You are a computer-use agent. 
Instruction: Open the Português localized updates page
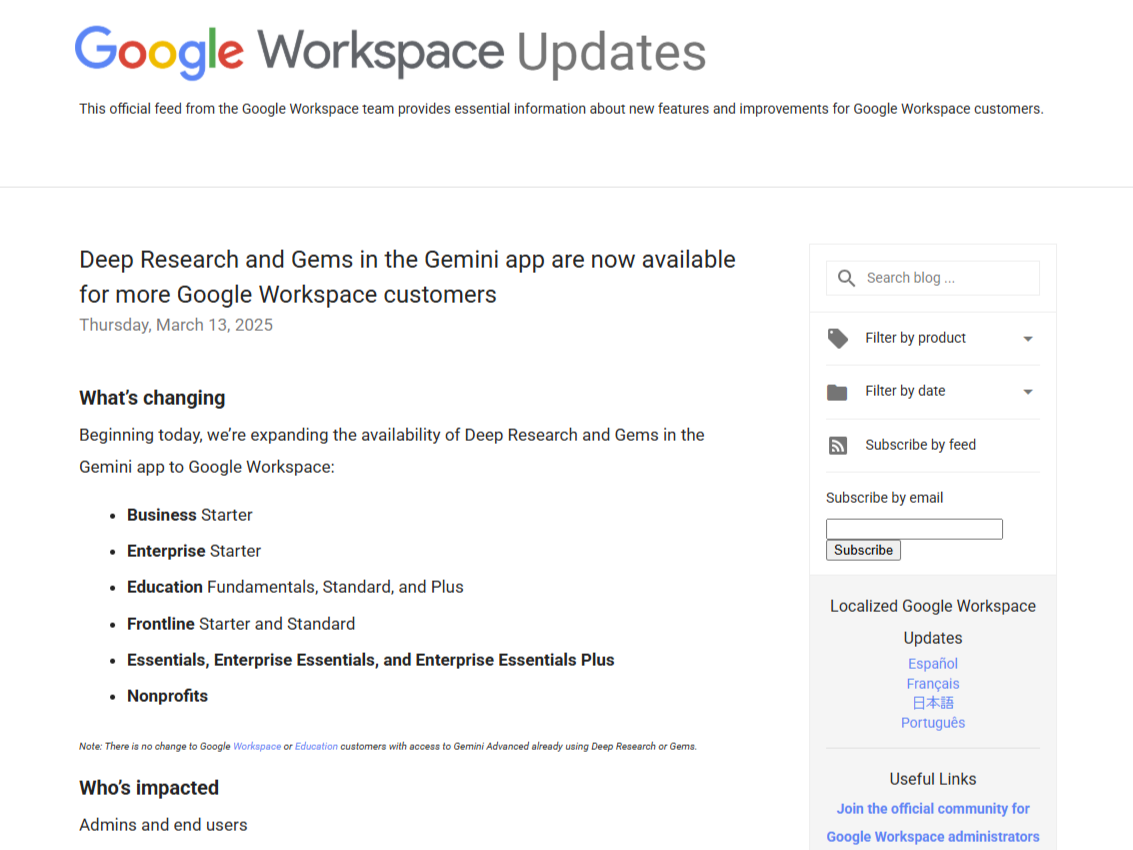click(x=932, y=722)
